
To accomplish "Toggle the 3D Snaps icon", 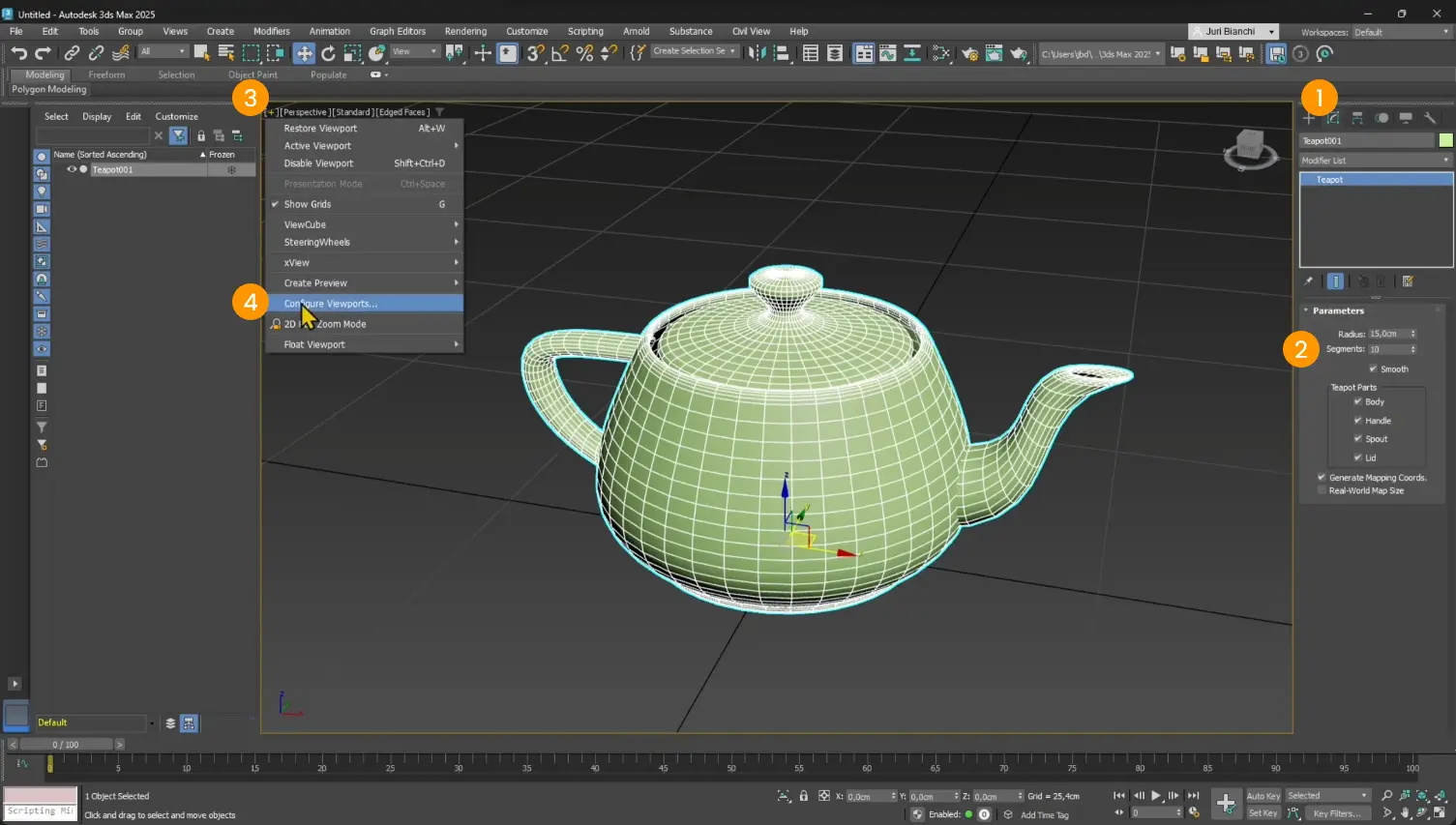I will click(x=536, y=53).
